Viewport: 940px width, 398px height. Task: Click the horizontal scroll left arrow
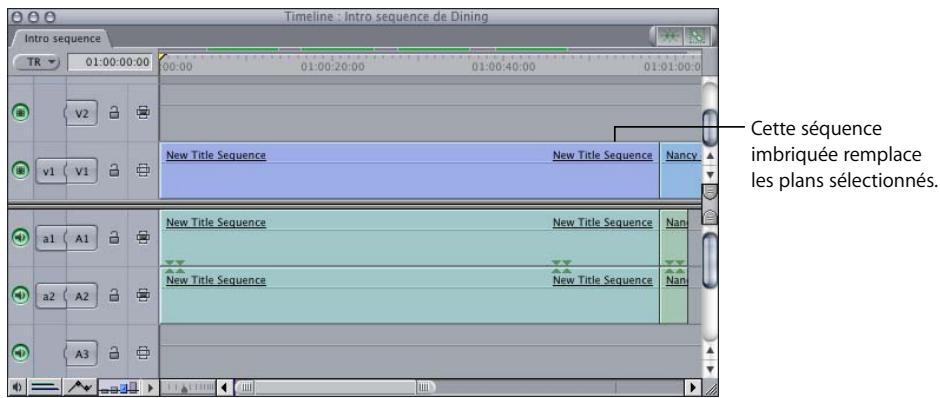pos(224,387)
